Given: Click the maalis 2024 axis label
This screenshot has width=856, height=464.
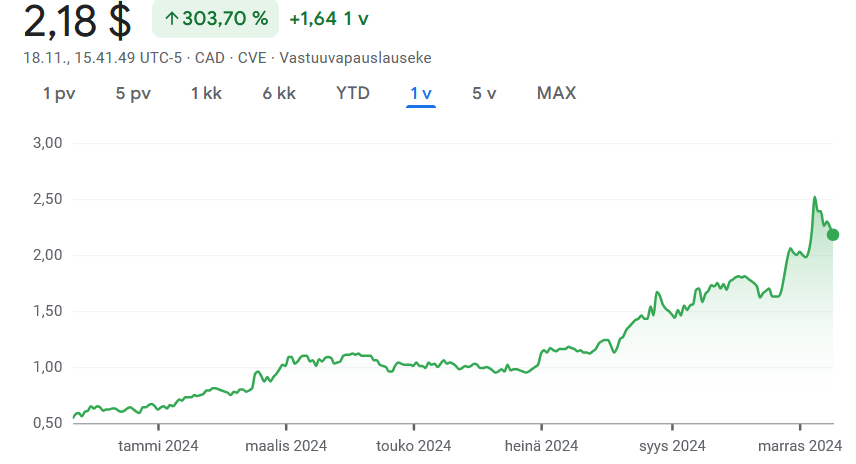Looking at the screenshot, I should coord(287,446).
